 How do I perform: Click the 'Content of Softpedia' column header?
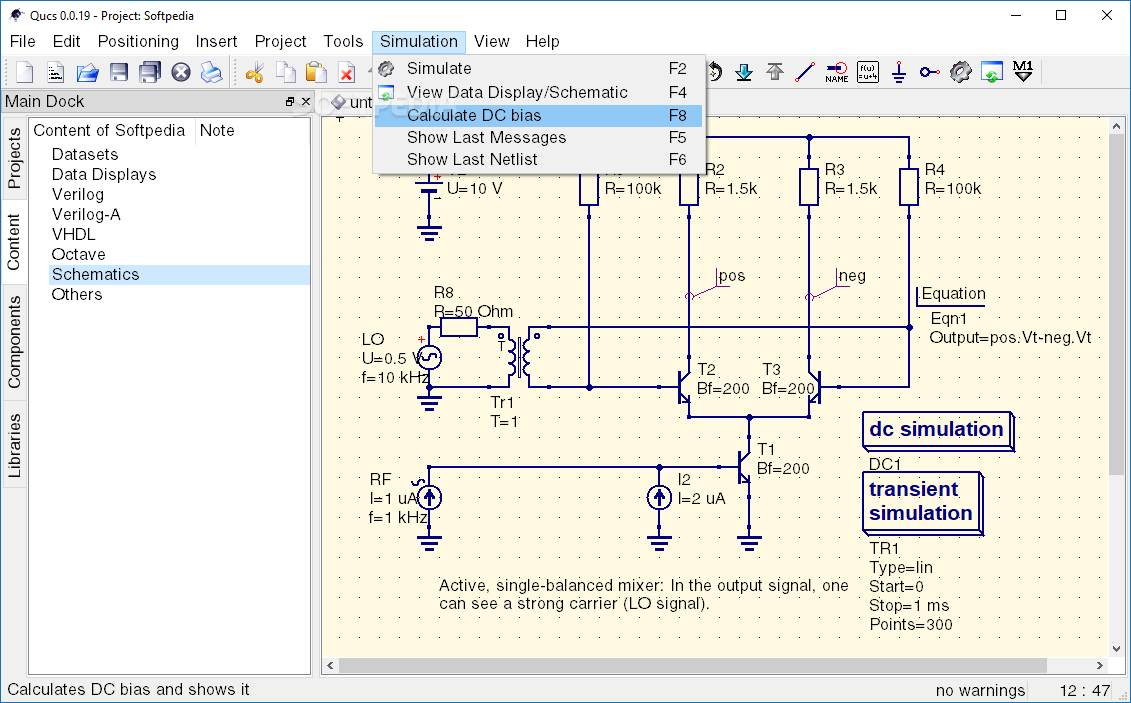coord(112,131)
